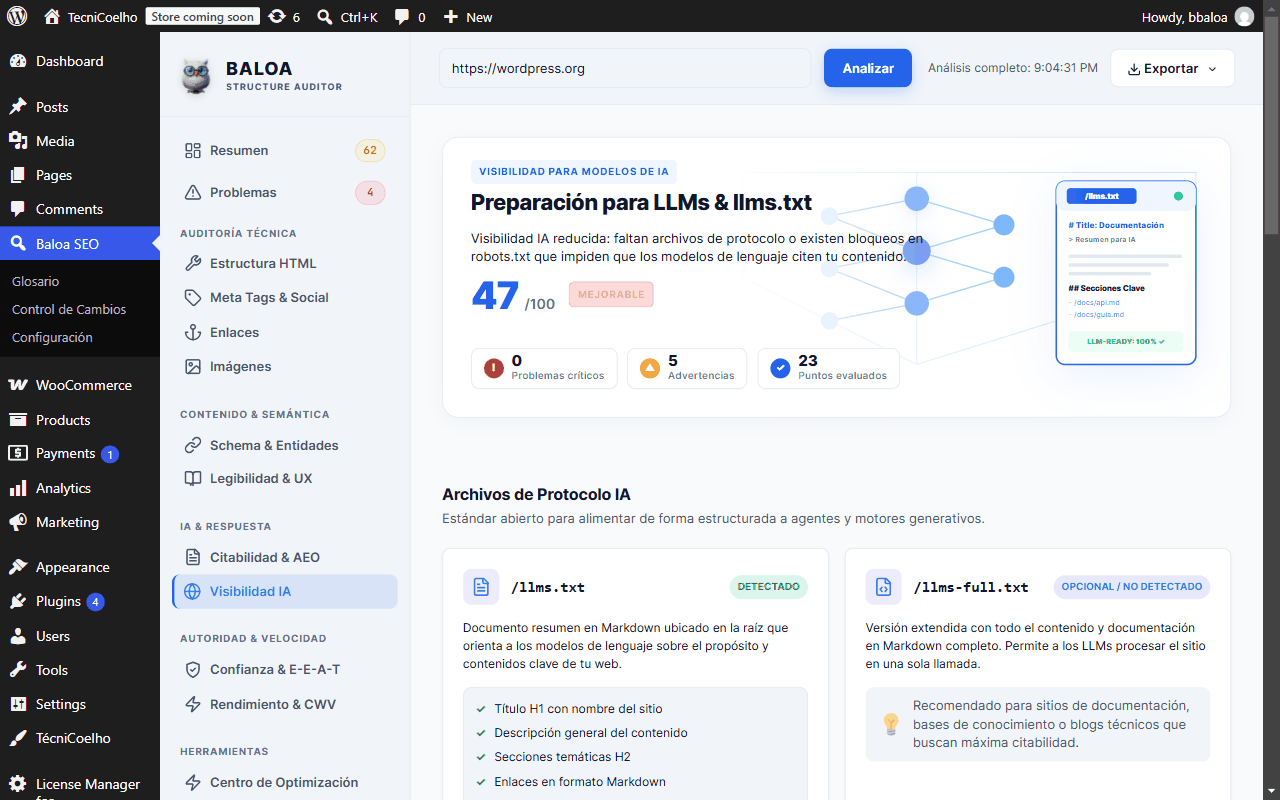The image size is (1280, 800).
Task: Open Citabilidad & AEO section
Action: tap(285, 557)
